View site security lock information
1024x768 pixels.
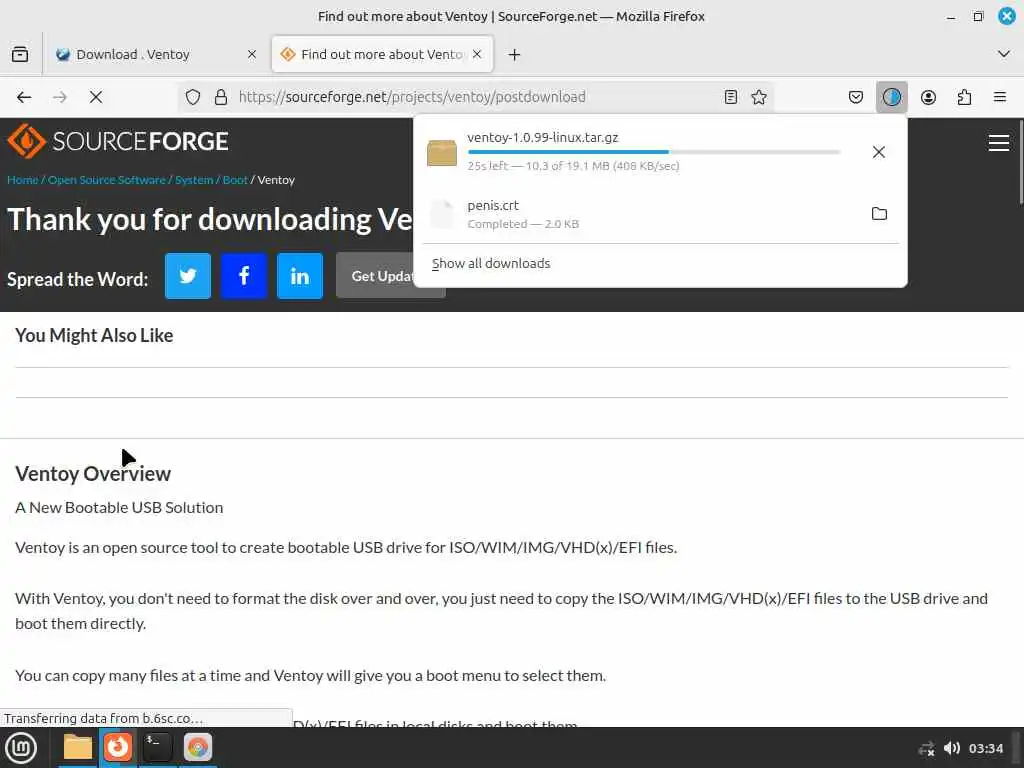pyautogui.click(x=221, y=97)
